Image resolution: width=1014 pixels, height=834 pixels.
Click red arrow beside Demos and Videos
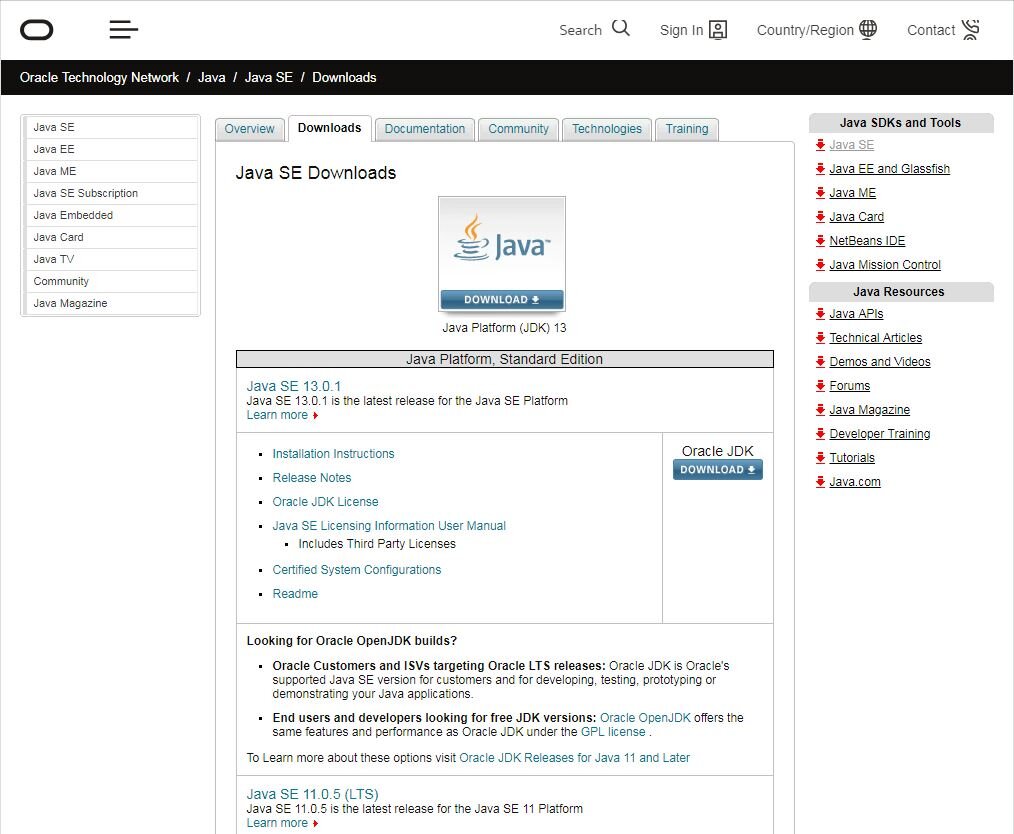pos(820,361)
